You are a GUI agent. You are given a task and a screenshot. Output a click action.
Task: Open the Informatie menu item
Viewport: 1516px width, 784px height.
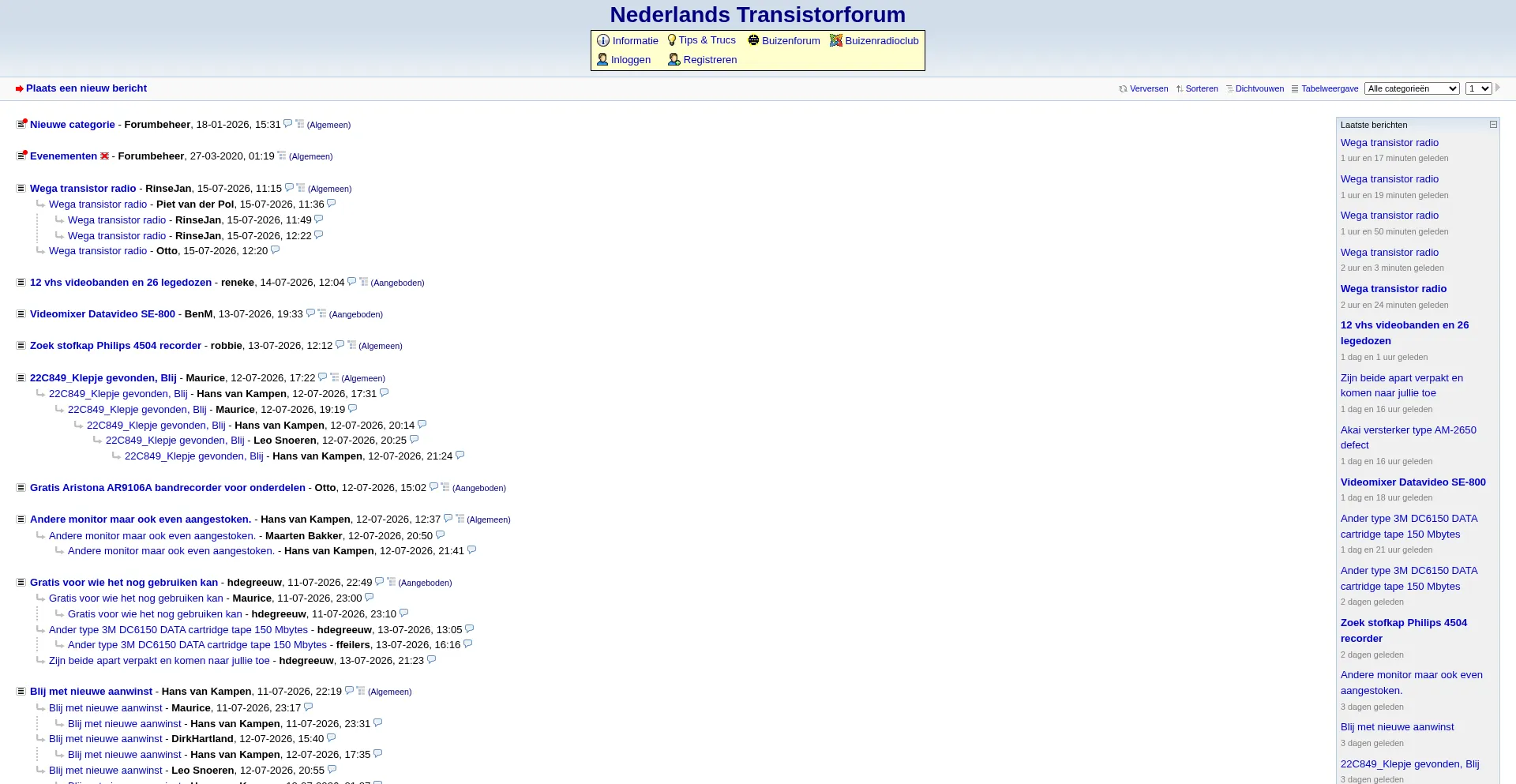[x=636, y=40]
